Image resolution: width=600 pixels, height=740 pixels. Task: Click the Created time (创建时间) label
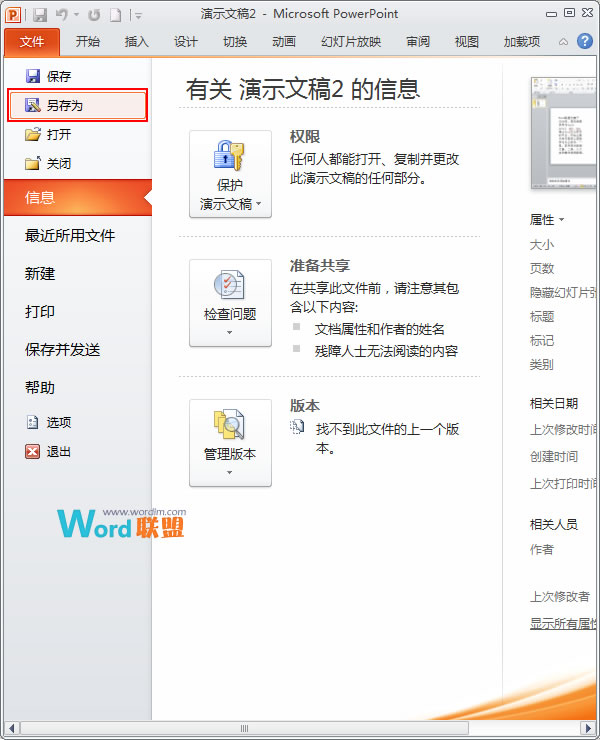point(554,456)
